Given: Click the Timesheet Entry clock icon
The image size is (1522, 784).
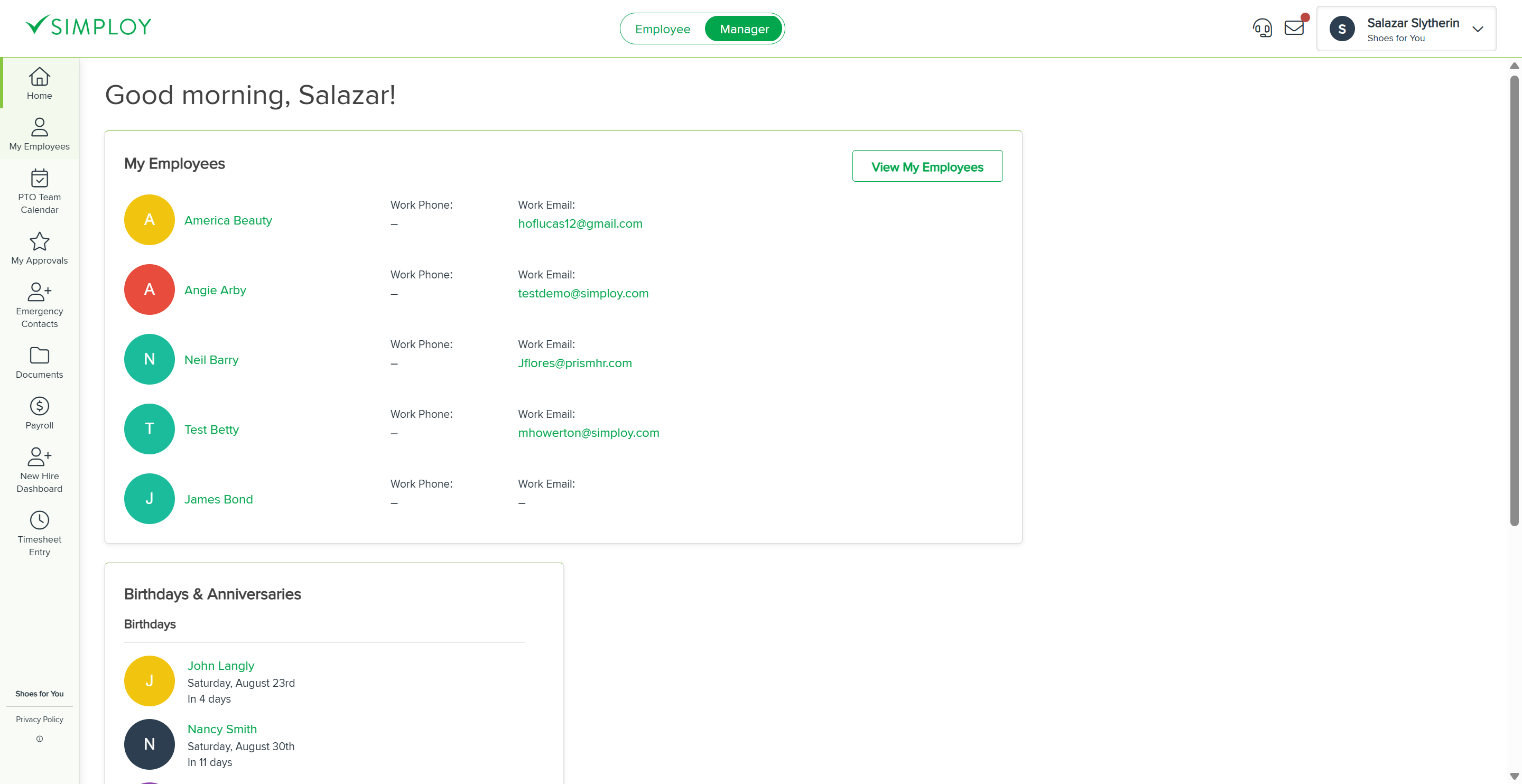Looking at the screenshot, I should click(x=39, y=520).
